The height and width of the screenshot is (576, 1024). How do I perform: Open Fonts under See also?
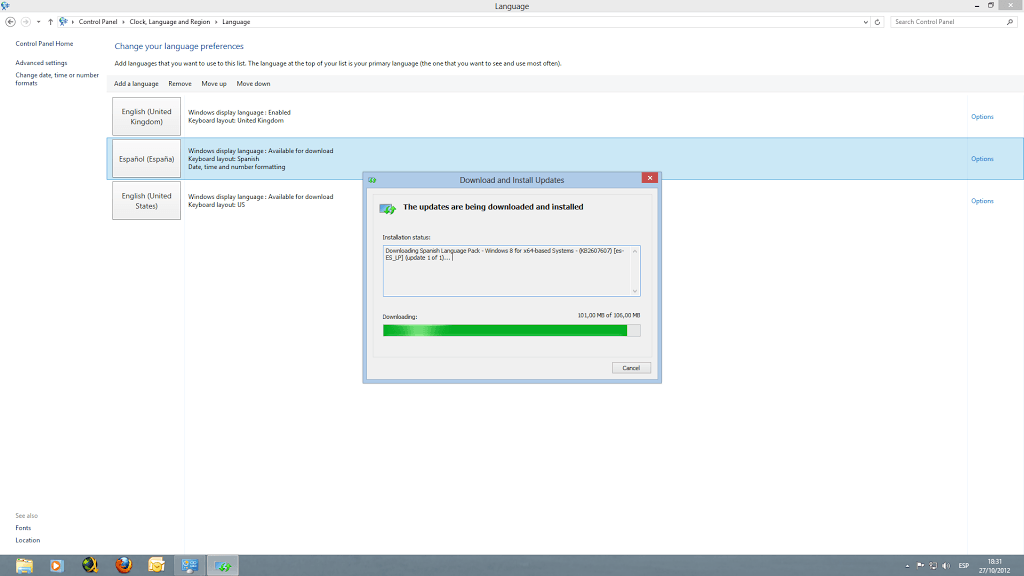pos(23,528)
